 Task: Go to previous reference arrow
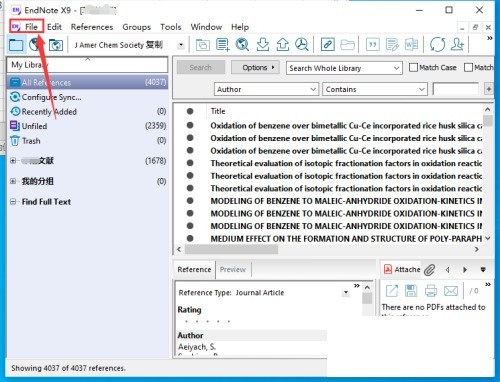tap(448, 270)
